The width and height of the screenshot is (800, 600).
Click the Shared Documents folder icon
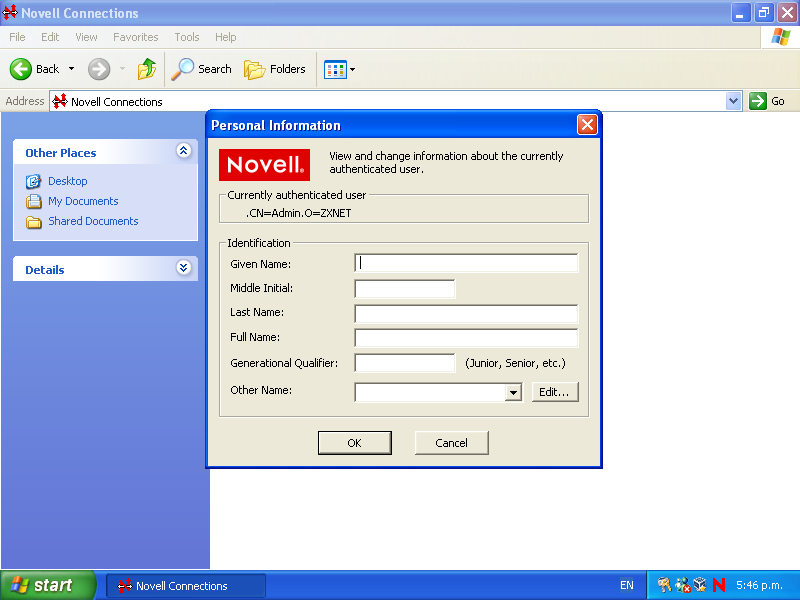point(34,222)
